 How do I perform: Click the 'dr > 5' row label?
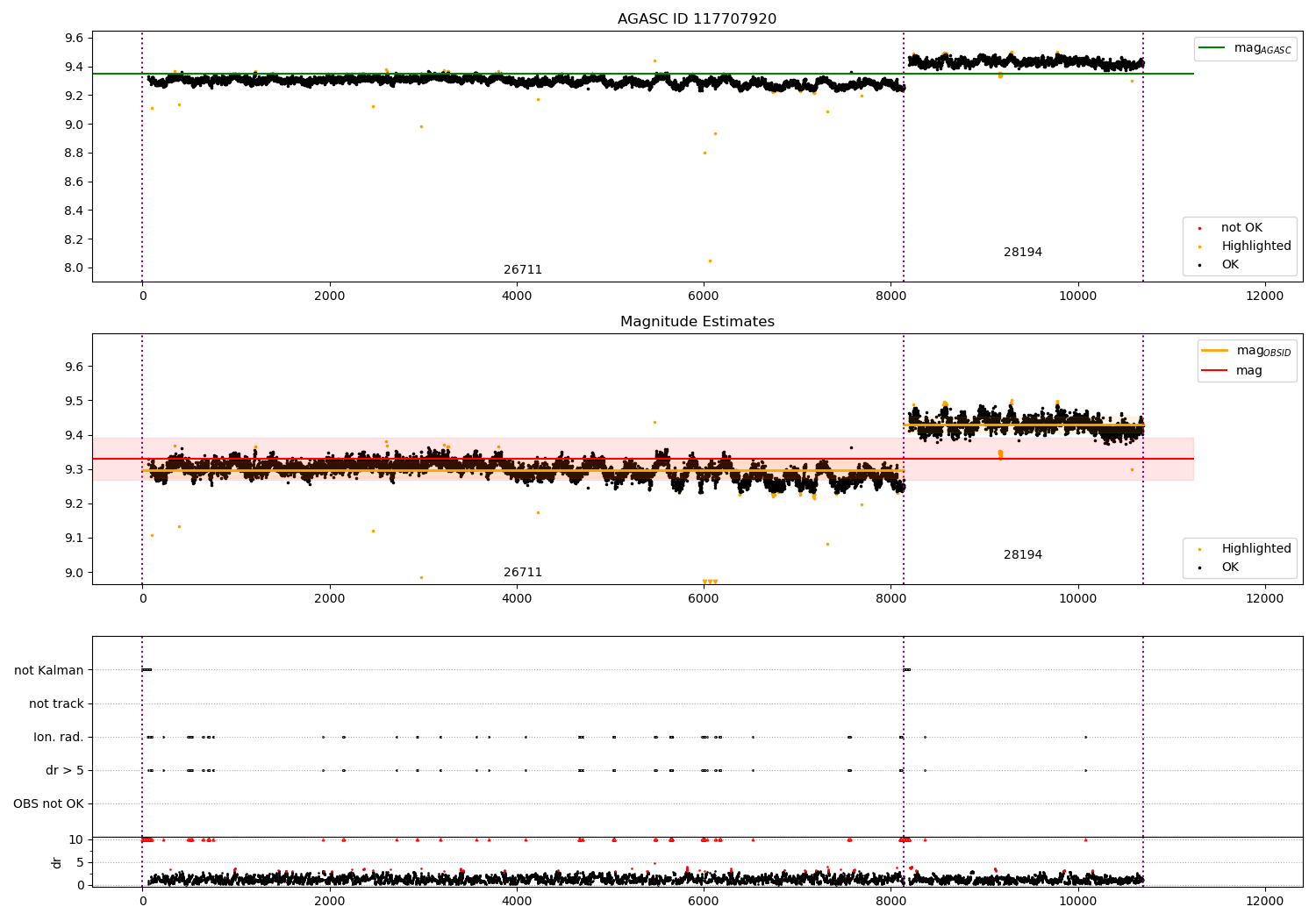(x=65, y=771)
